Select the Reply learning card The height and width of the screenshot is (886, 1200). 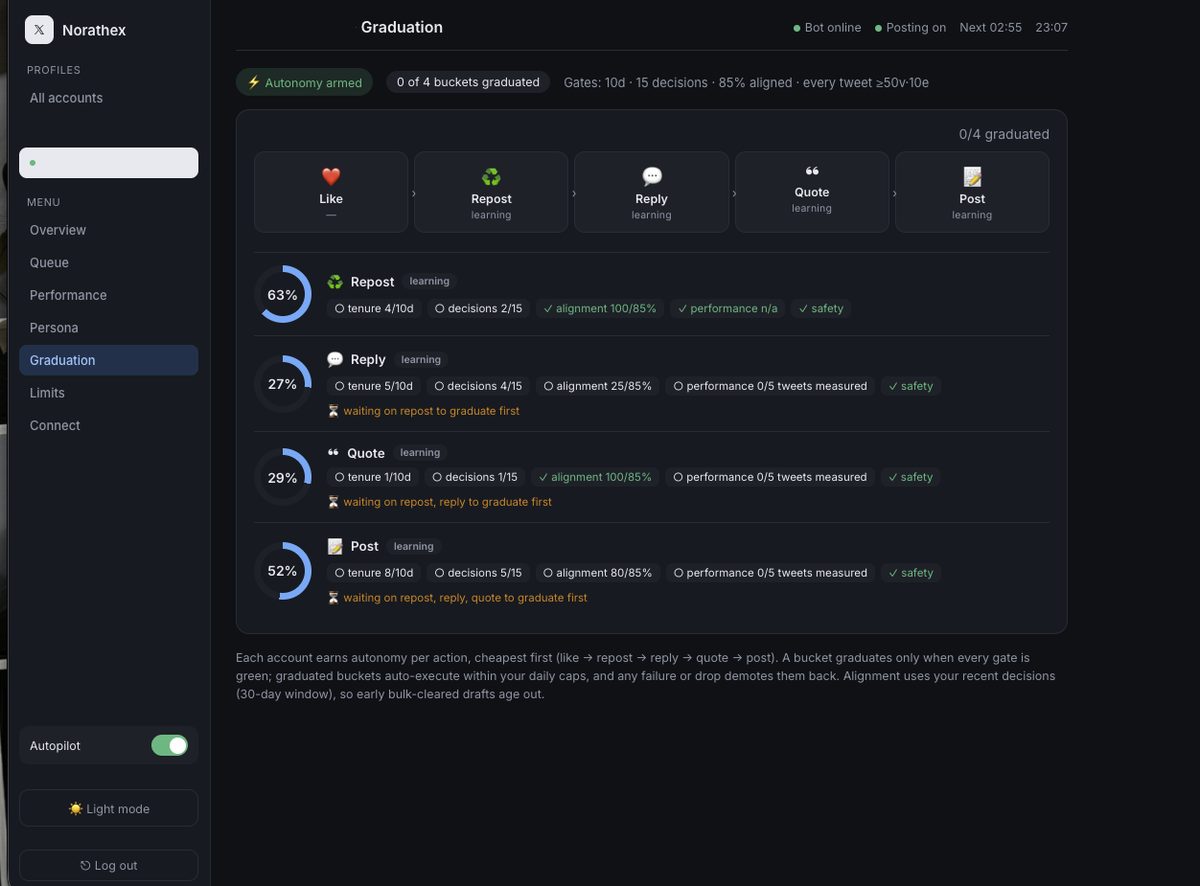pyautogui.click(x=651, y=192)
